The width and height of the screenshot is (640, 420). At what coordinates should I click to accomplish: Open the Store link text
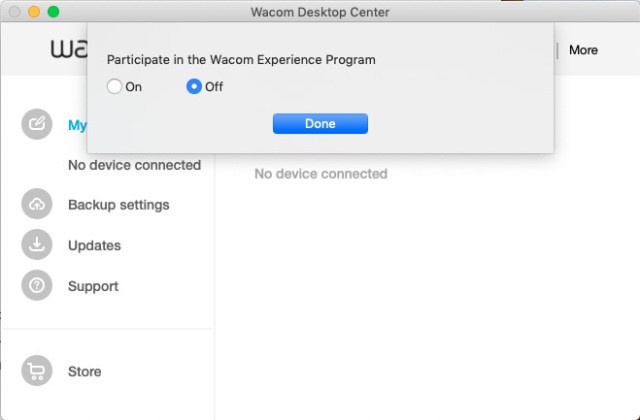point(84,371)
